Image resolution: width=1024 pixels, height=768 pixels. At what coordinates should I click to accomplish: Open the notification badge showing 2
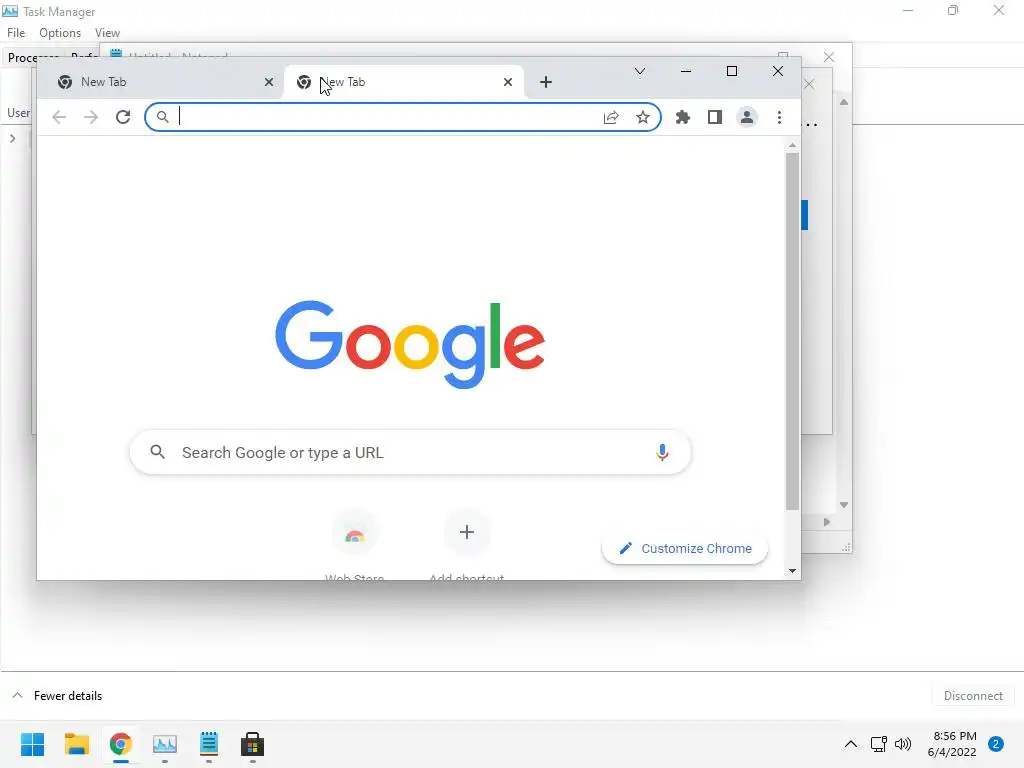995,744
